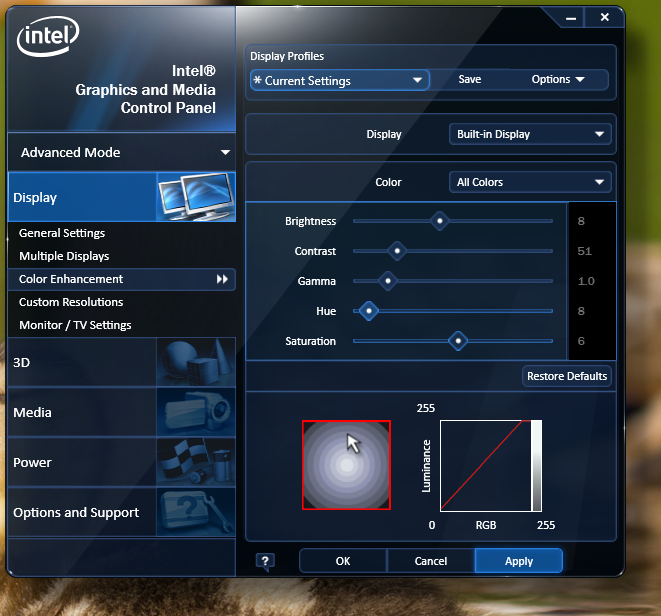Minimize the Intel control panel window

[571, 18]
